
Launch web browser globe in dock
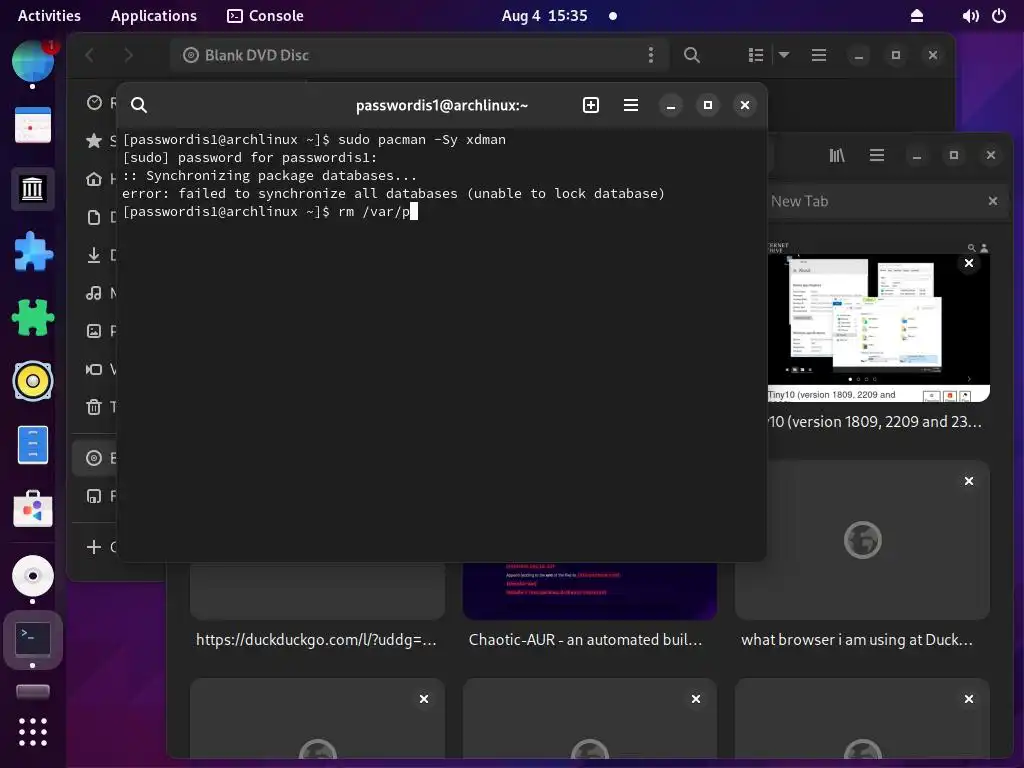(33, 61)
